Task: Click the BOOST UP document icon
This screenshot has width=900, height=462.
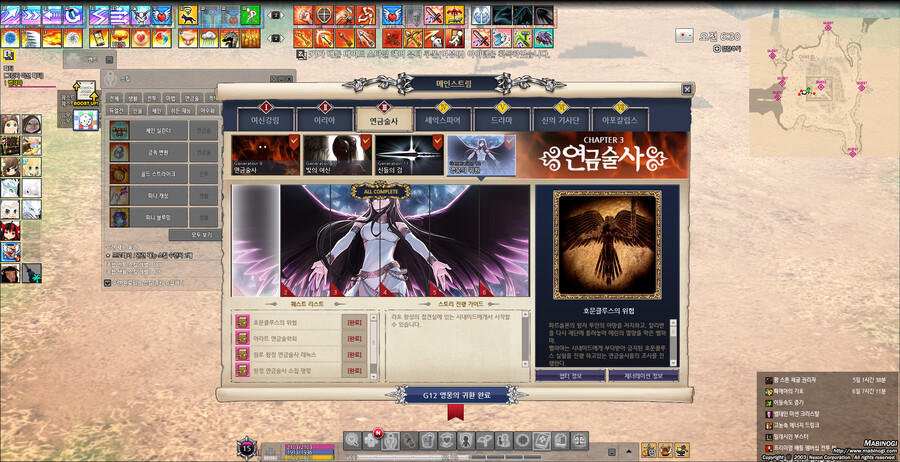Action: (x=84, y=93)
